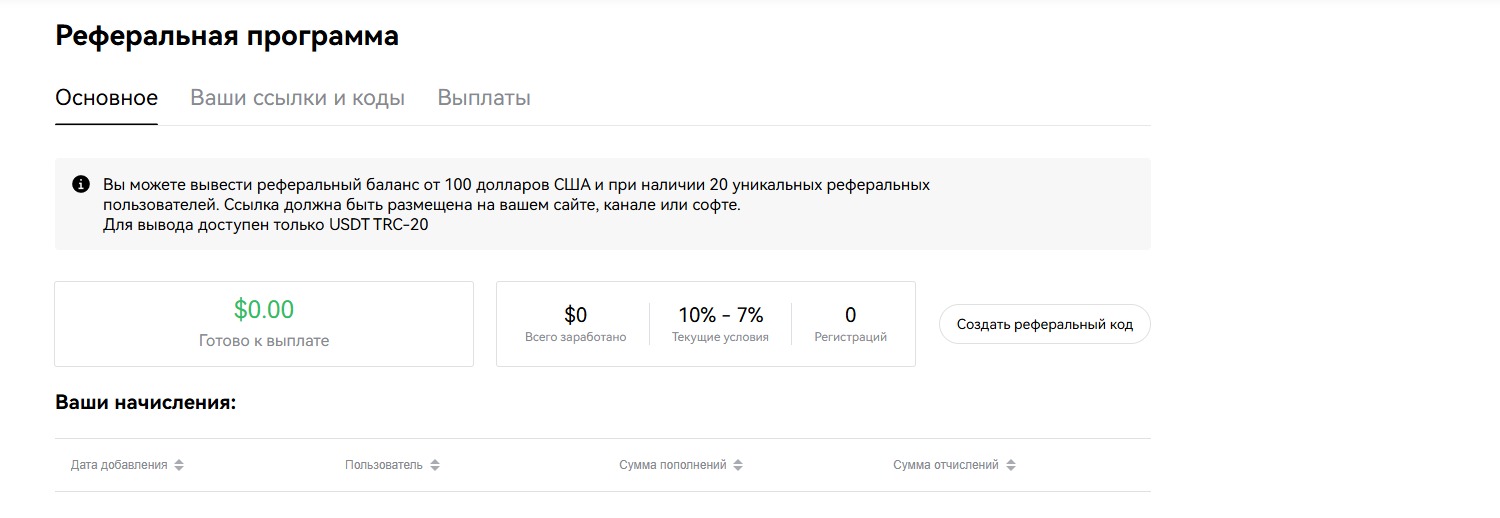Click the Регистраций counter
This screenshot has width=1500, height=518.
coord(851,324)
